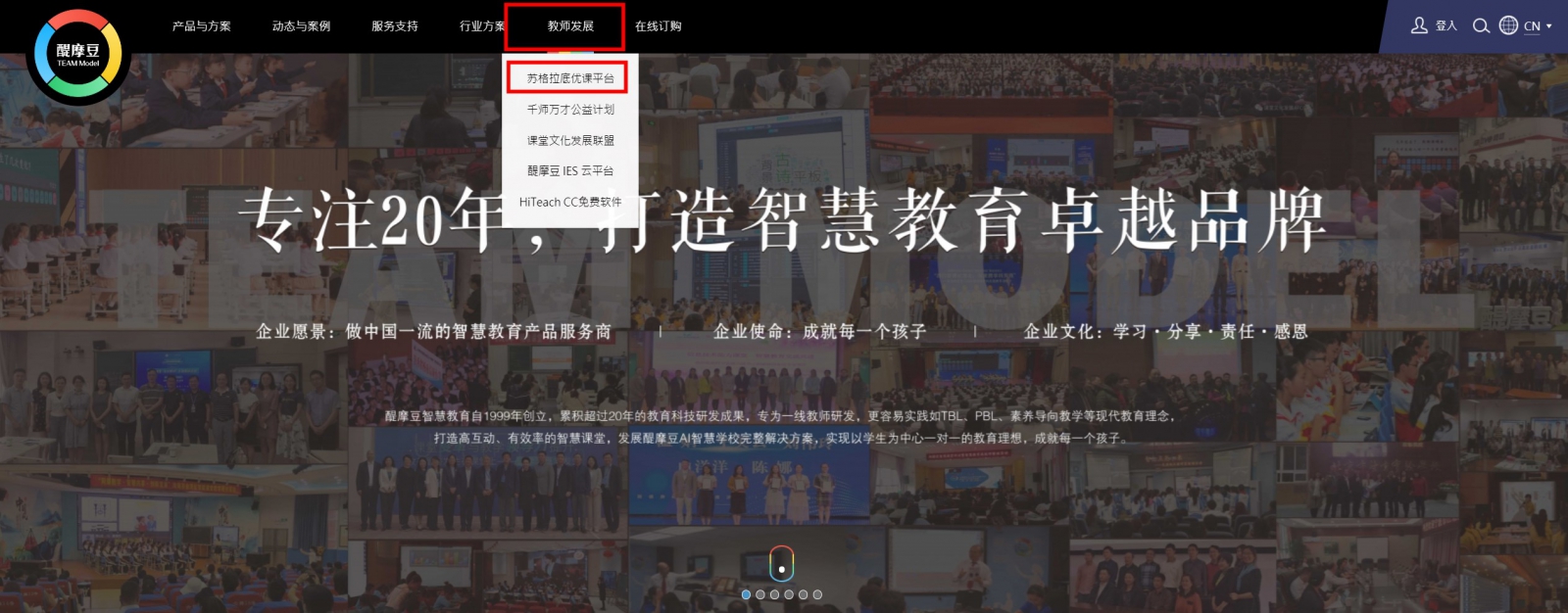Expand the 动态与案例 navigation menu
Screen dimensions: 1568x613
click(x=301, y=26)
